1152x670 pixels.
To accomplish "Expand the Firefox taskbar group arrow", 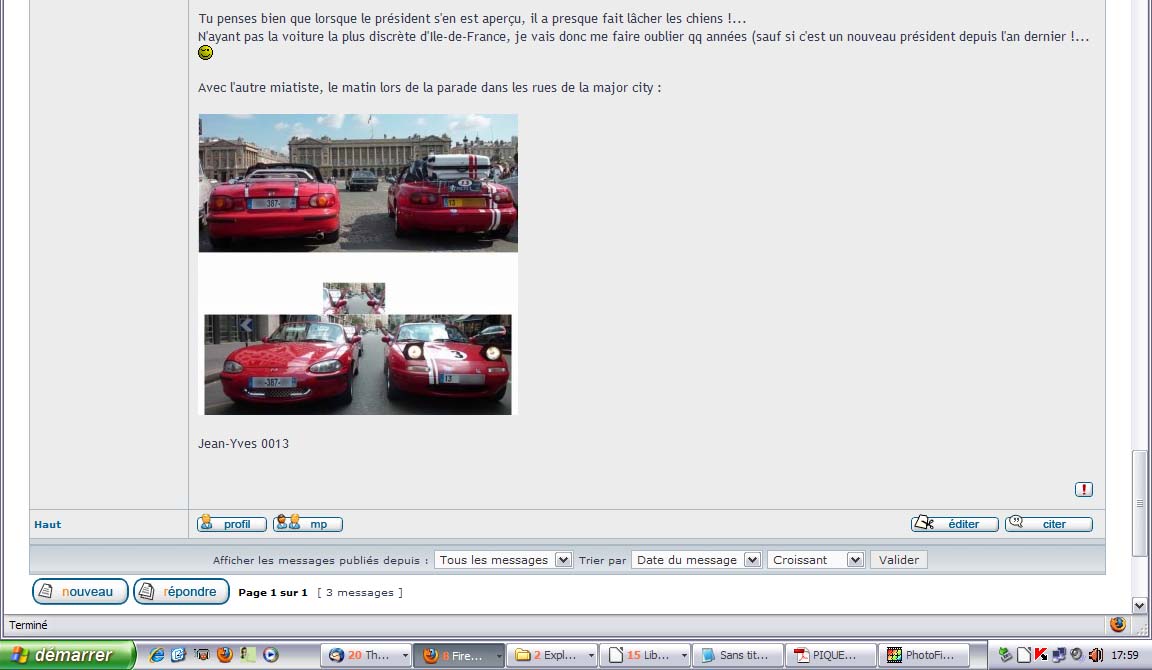I will pyautogui.click(x=499, y=655).
